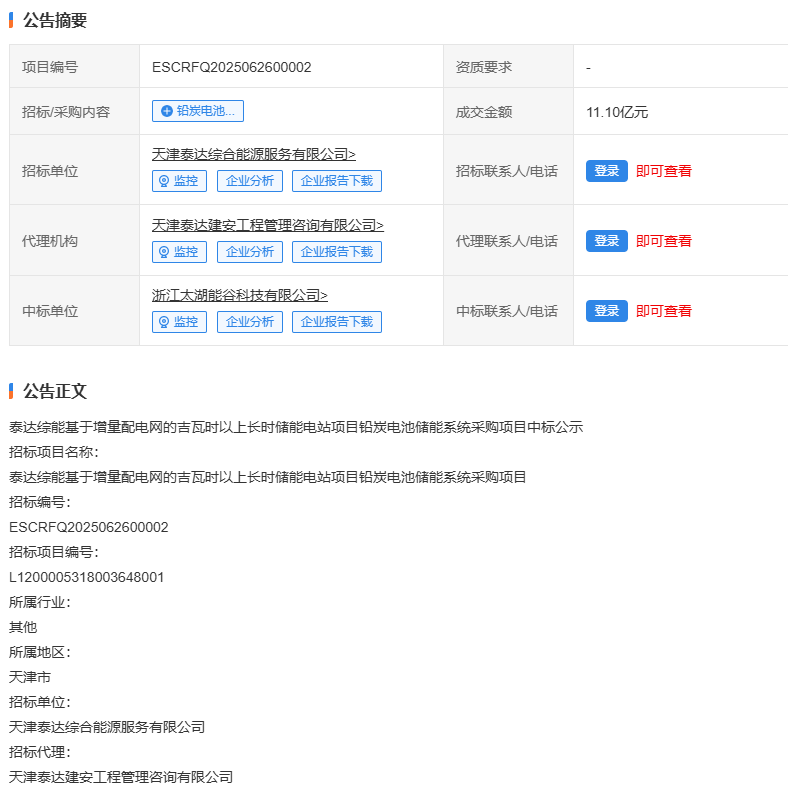Click the 中标公示 announcement title line
This screenshot has height=796, width=788.
pos(296,427)
